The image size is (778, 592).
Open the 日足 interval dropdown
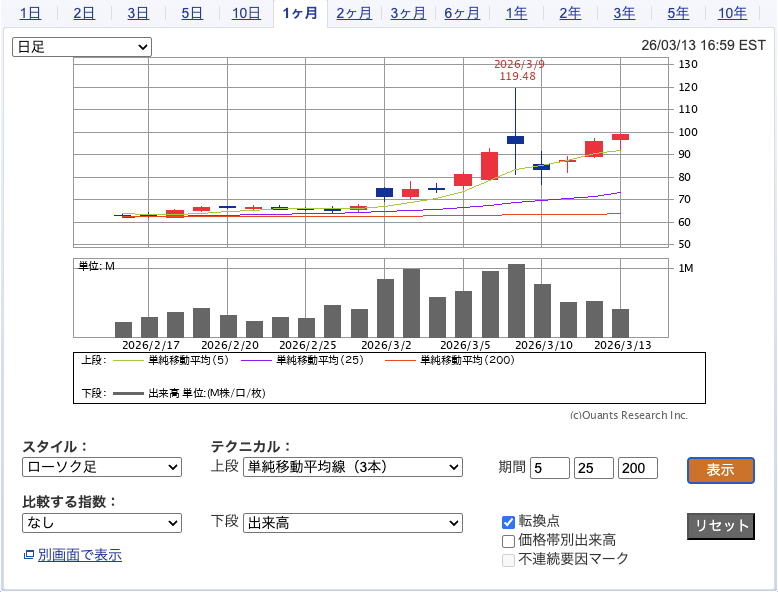point(82,47)
